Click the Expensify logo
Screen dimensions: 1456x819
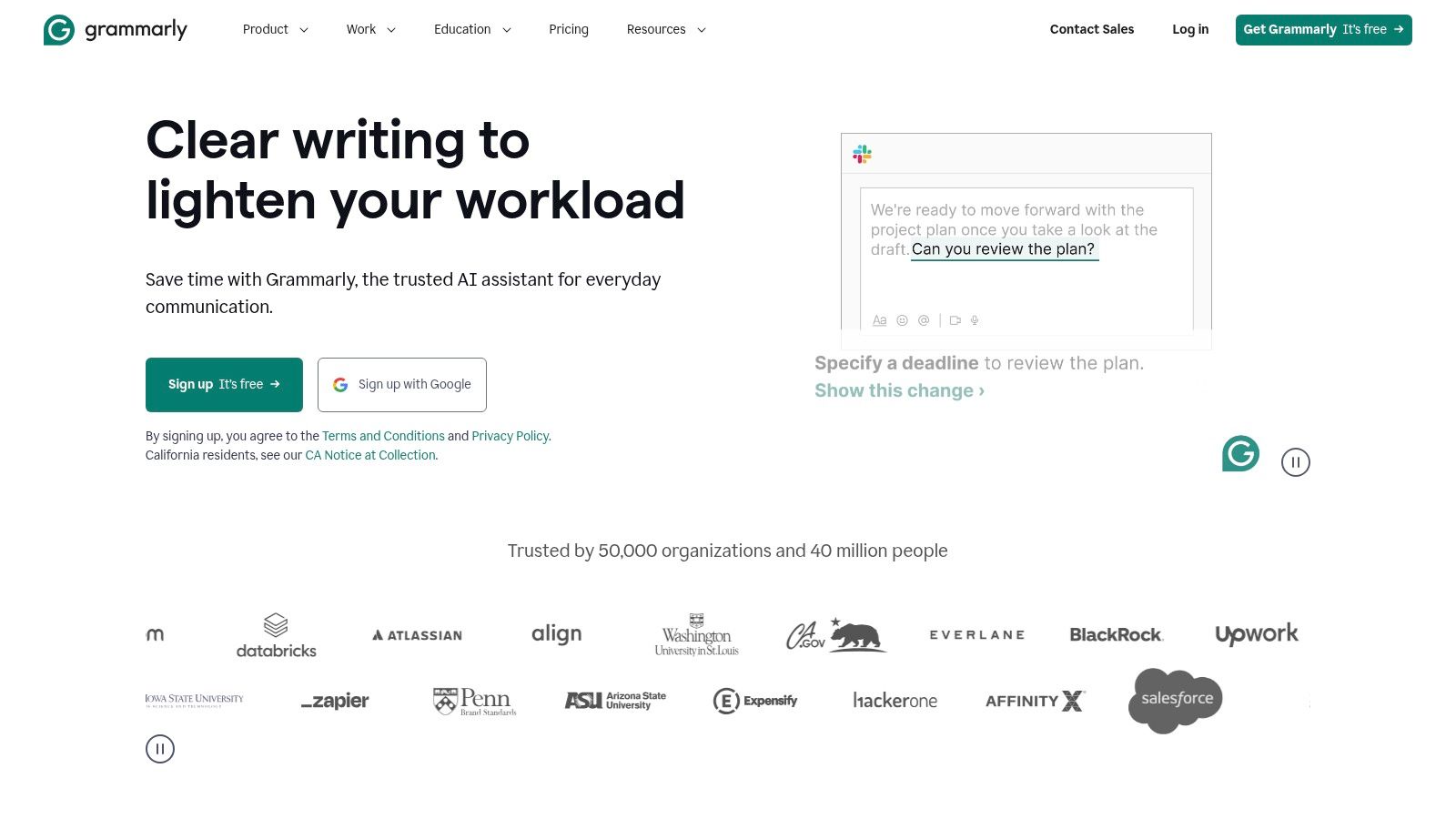pos(755,701)
